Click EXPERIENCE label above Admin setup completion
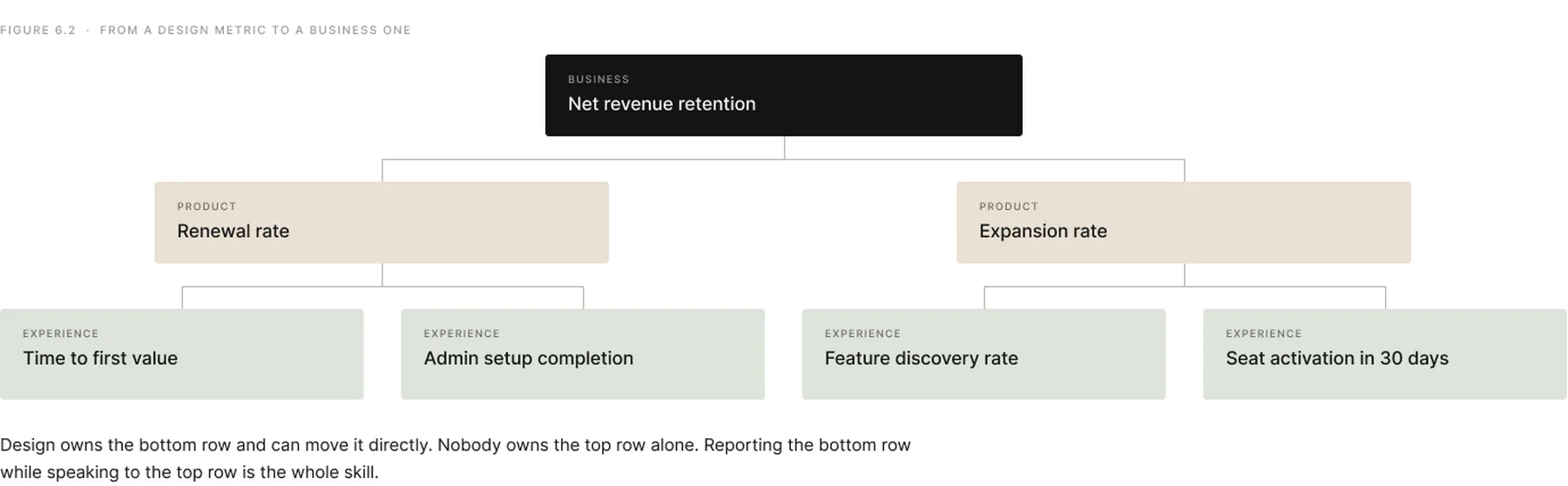 coord(462,334)
